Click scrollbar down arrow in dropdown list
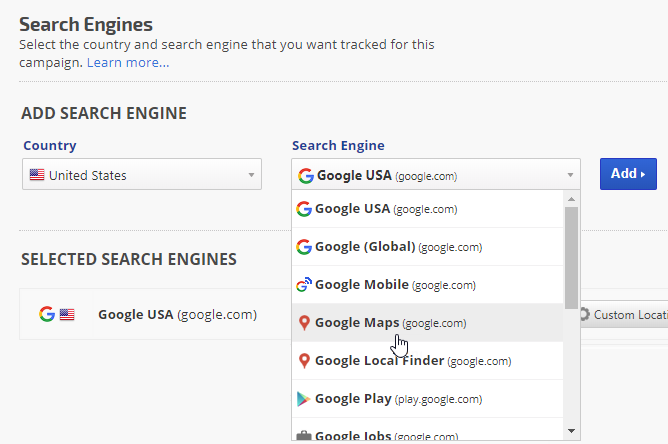Image resolution: width=668 pixels, height=444 pixels. tap(571, 430)
